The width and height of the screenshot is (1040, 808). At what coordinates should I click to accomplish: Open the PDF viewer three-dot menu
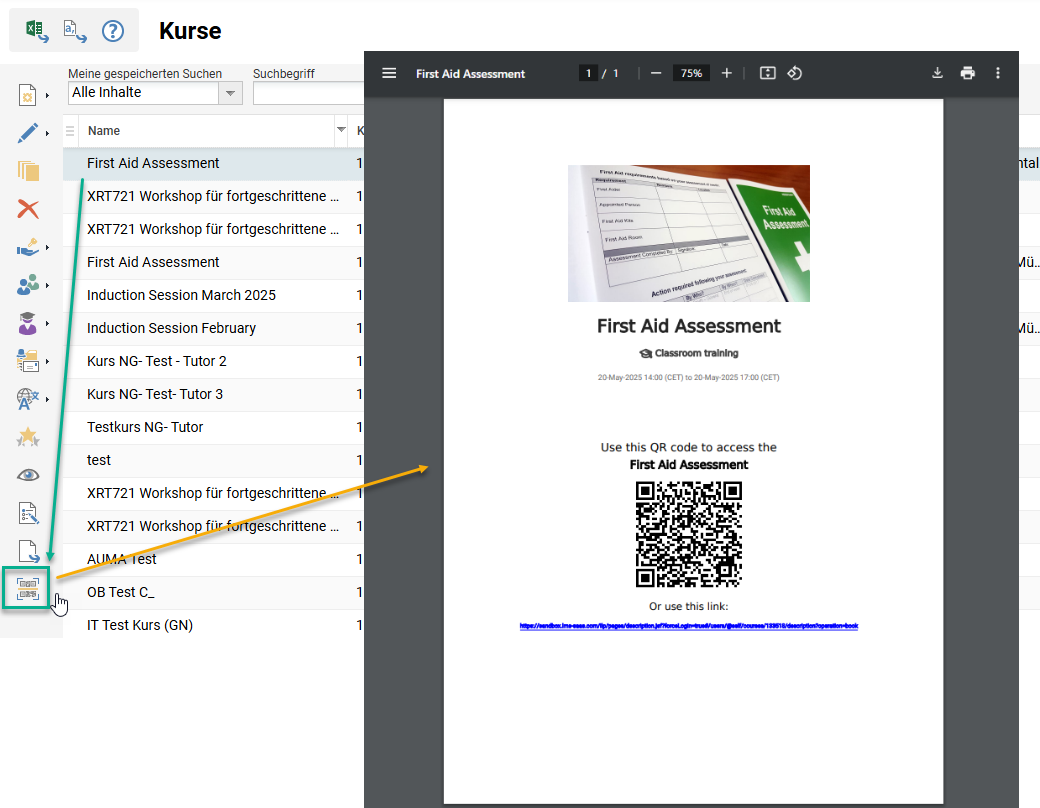tap(997, 73)
